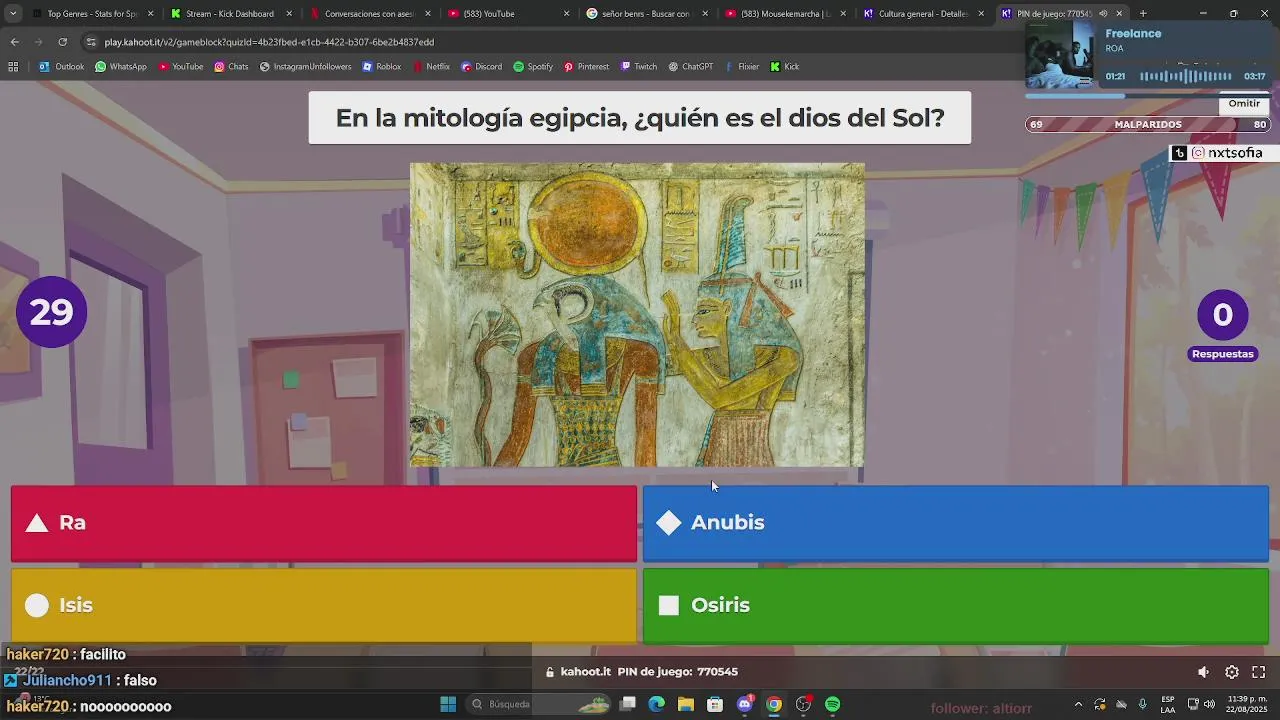Screen dimensions: 1280x720
Task: Switch to the (583) YouTube tab
Action: [508, 14]
